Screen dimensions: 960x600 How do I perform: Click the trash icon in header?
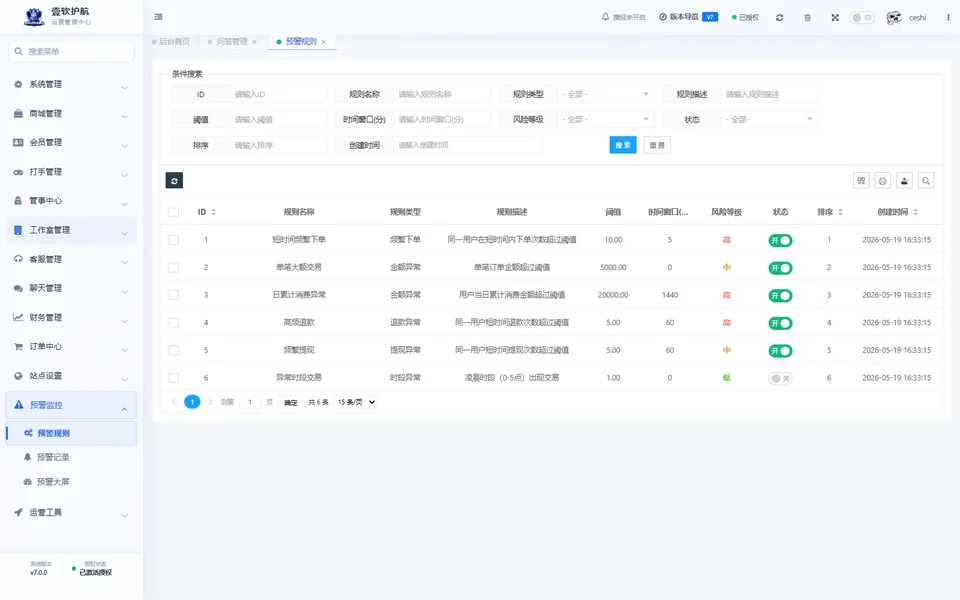[x=808, y=18]
